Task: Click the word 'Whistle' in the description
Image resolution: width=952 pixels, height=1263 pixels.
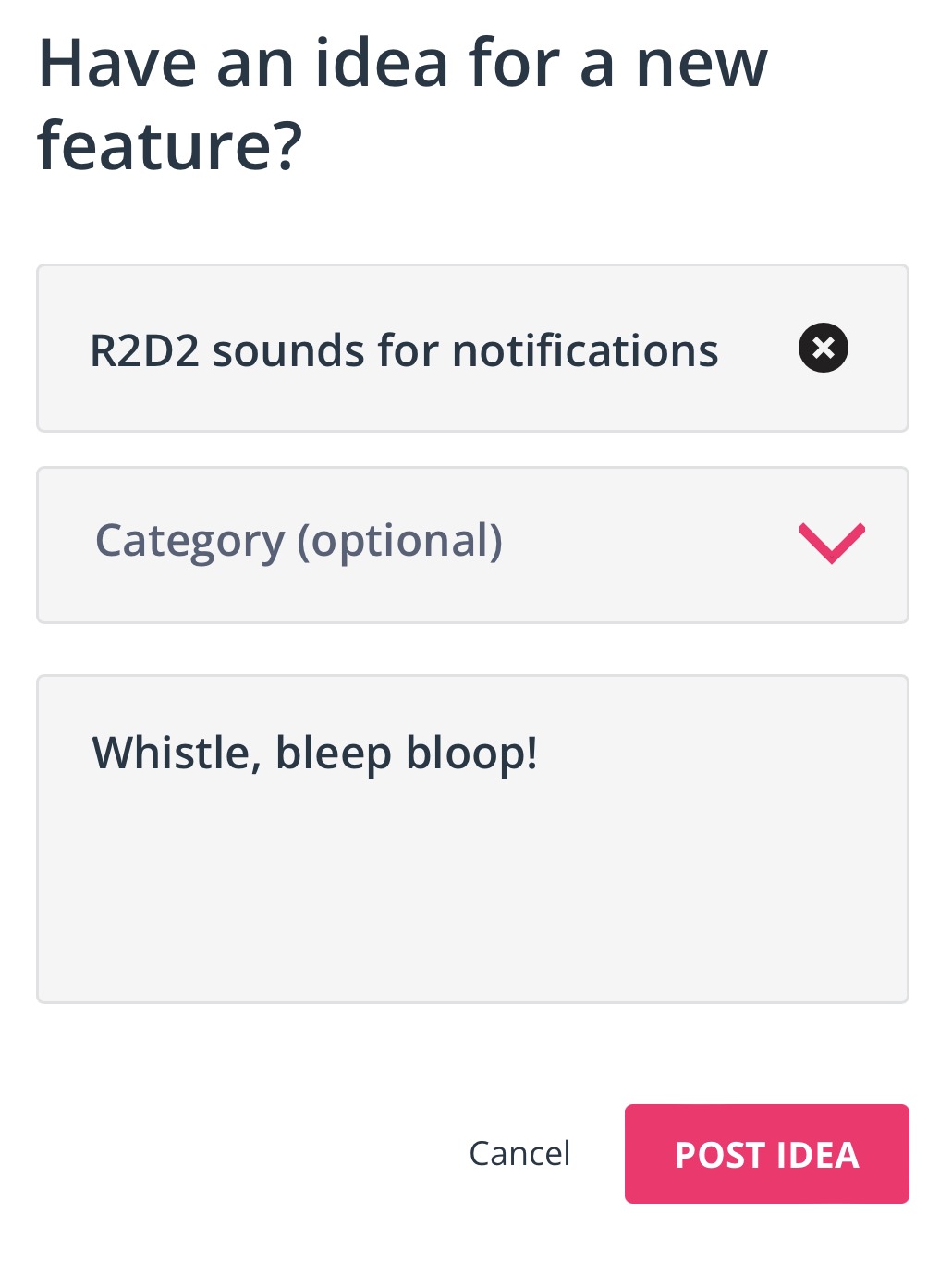Action: pos(170,753)
